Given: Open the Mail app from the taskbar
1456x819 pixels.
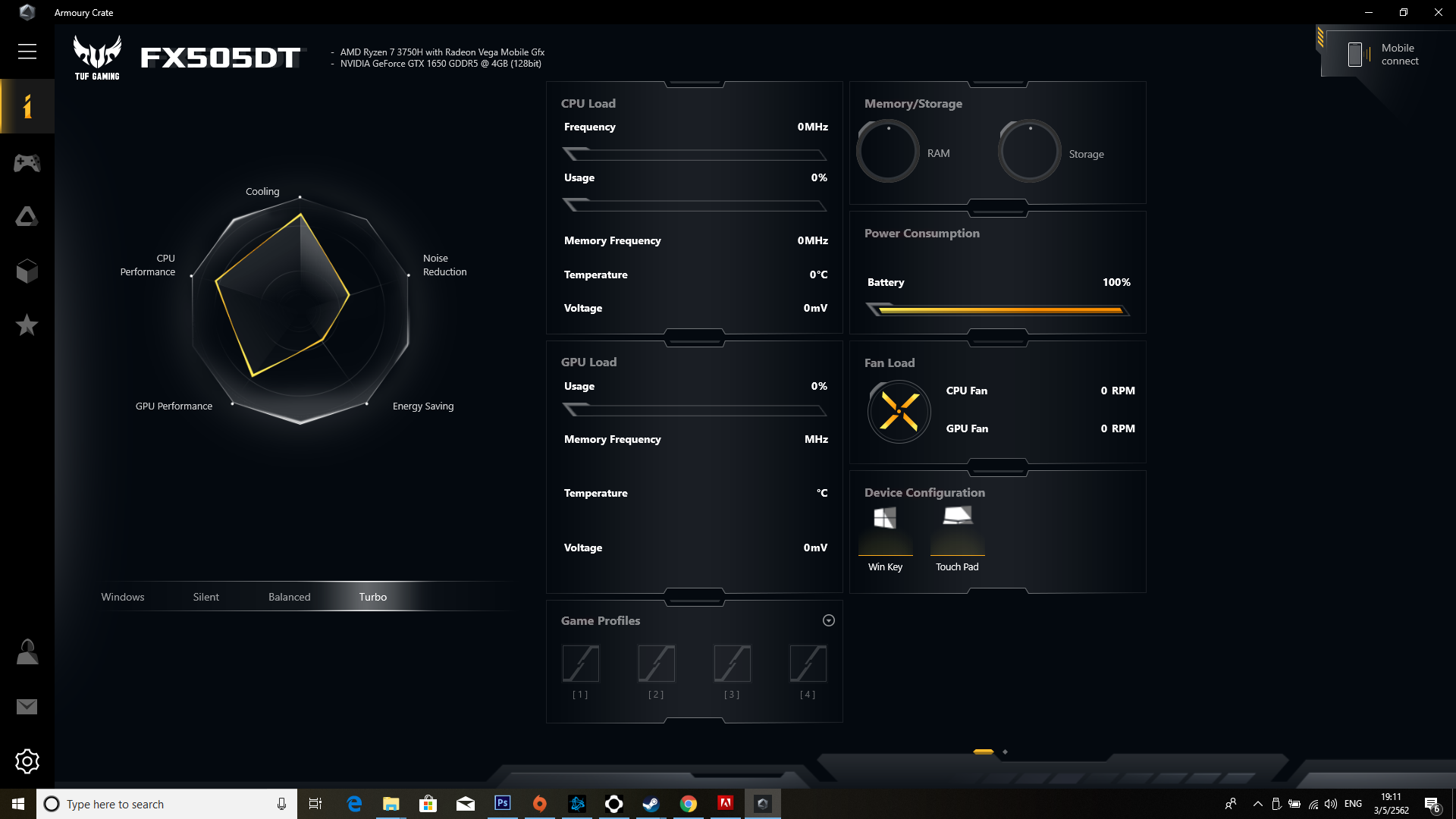Looking at the screenshot, I should (x=465, y=804).
